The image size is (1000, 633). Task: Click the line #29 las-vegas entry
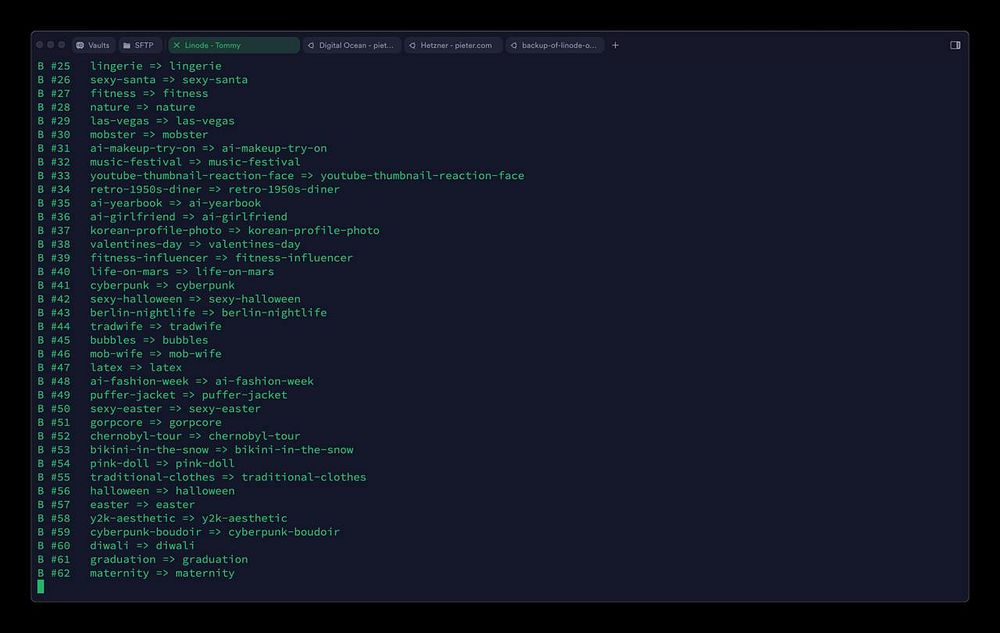[x=136, y=120]
